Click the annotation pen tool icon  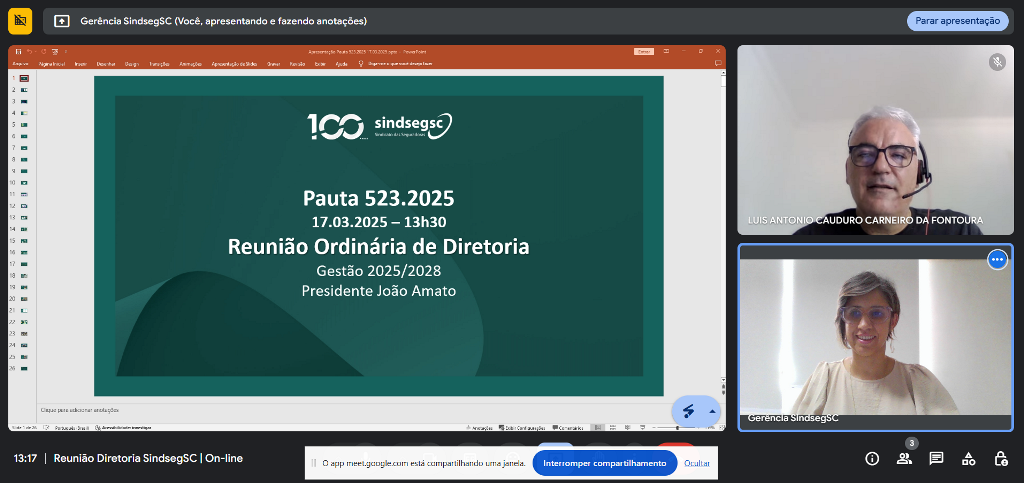coord(688,411)
